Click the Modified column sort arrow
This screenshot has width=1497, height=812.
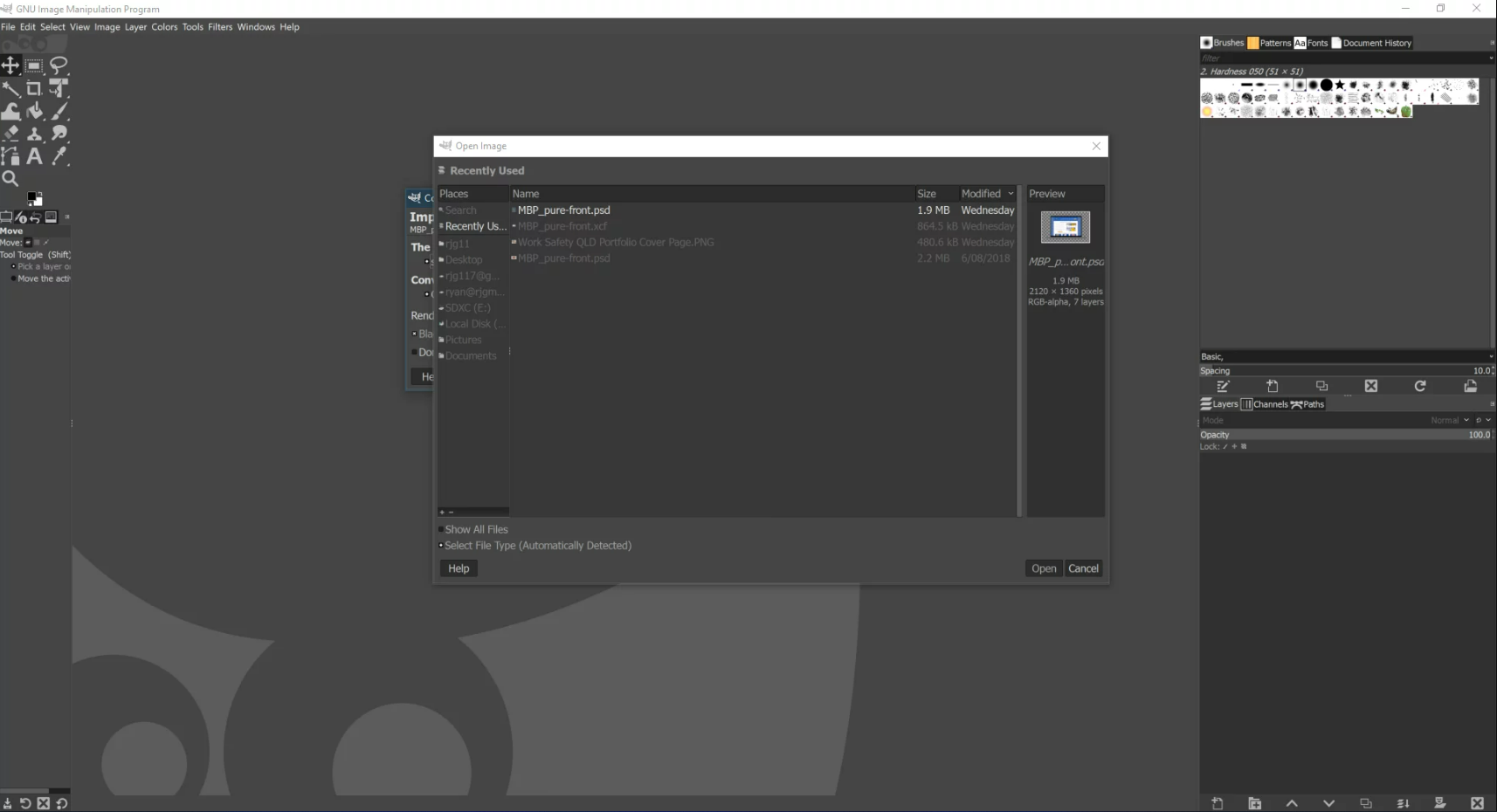[1011, 194]
